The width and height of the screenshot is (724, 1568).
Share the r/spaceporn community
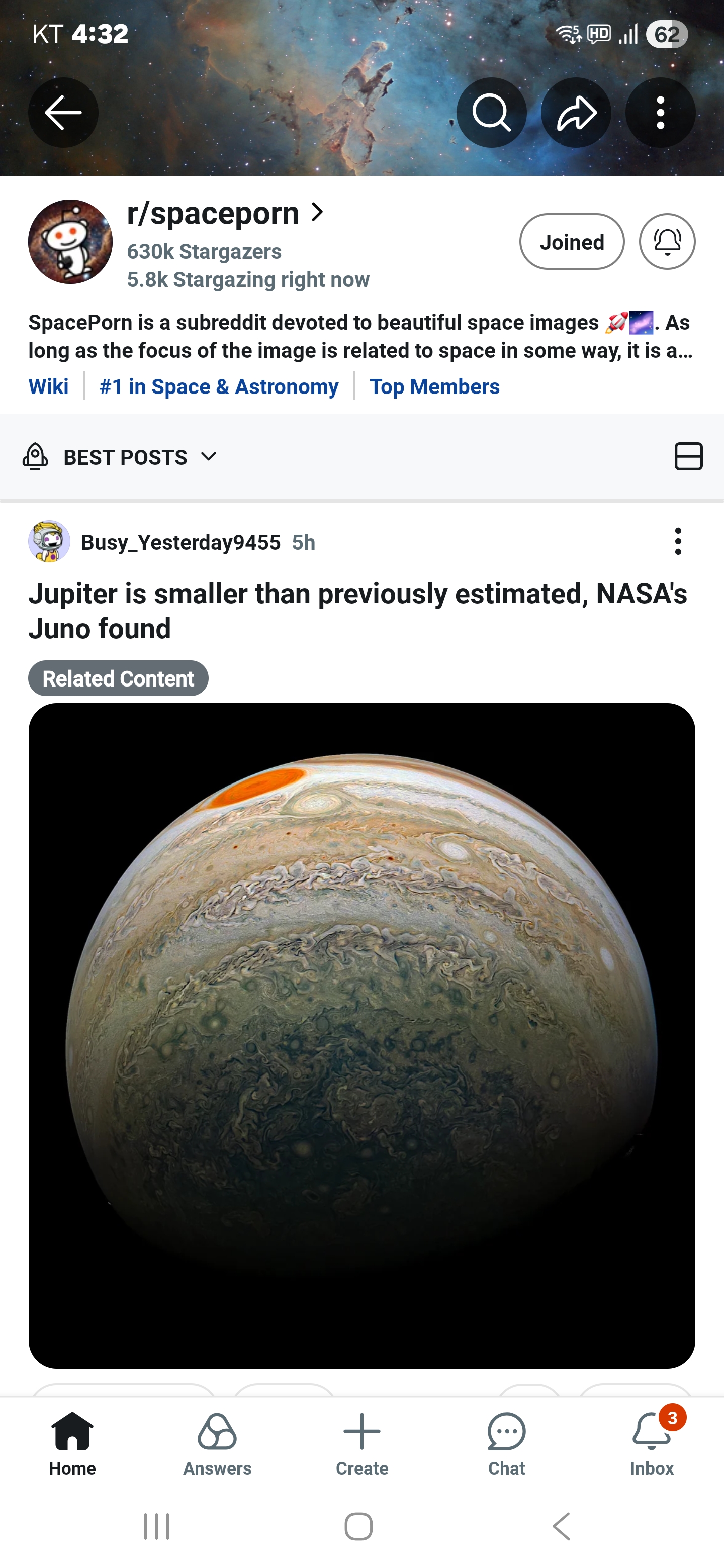coord(575,113)
